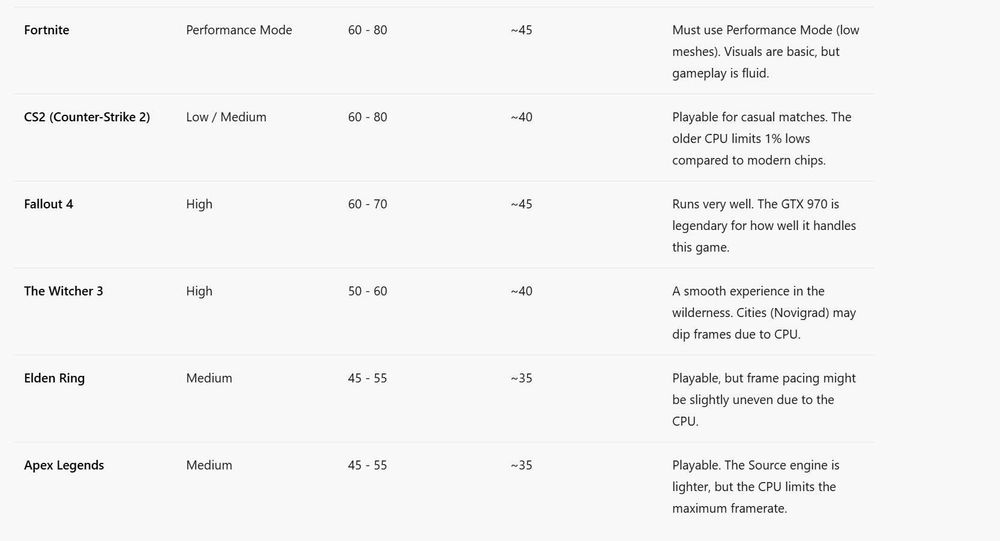The width and height of the screenshot is (1000, 541).
Task: Select the 50 - 60 FPS value
Action: [x=367, y=291]
